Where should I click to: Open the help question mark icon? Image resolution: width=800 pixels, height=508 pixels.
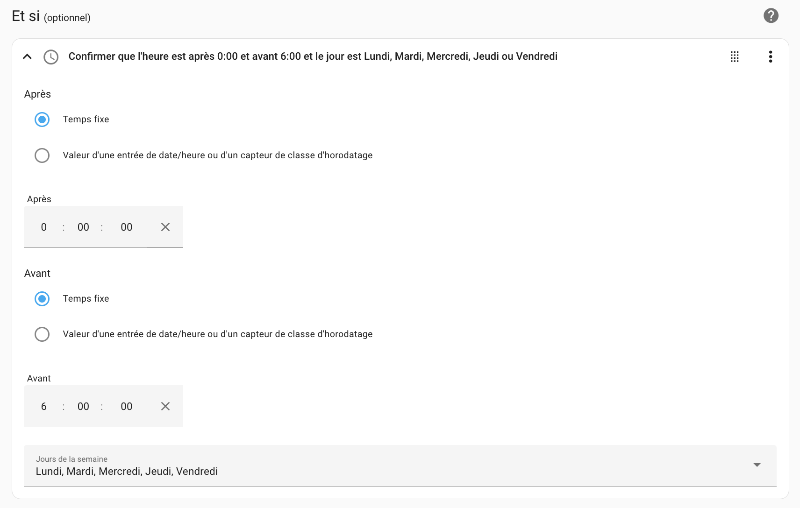click(x=770, y=16)
